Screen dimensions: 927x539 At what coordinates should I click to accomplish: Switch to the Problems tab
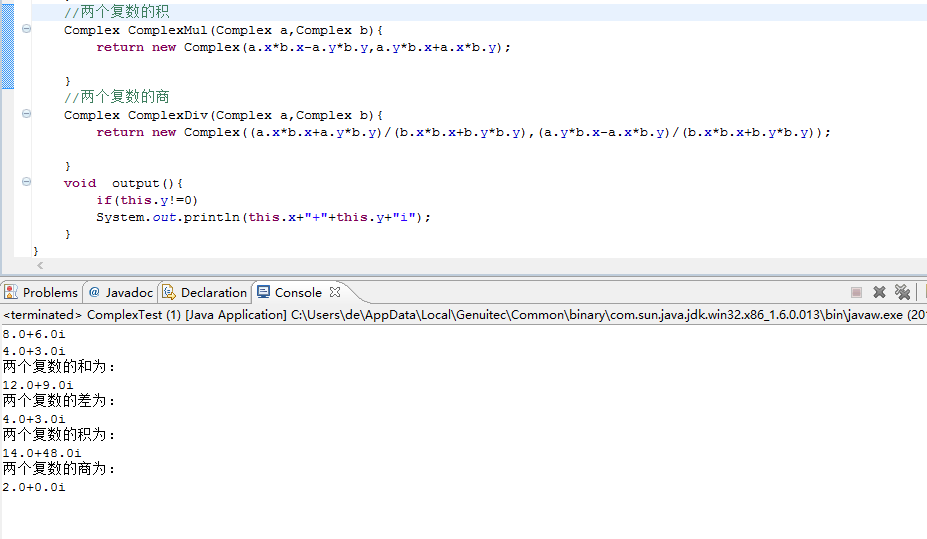point(41,292)
